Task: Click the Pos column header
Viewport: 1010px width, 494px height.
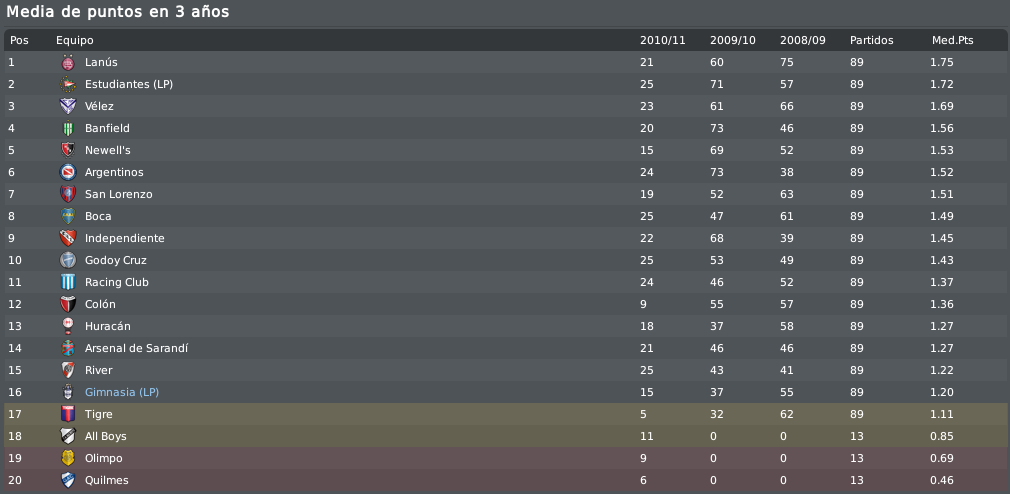Action: 19,41
